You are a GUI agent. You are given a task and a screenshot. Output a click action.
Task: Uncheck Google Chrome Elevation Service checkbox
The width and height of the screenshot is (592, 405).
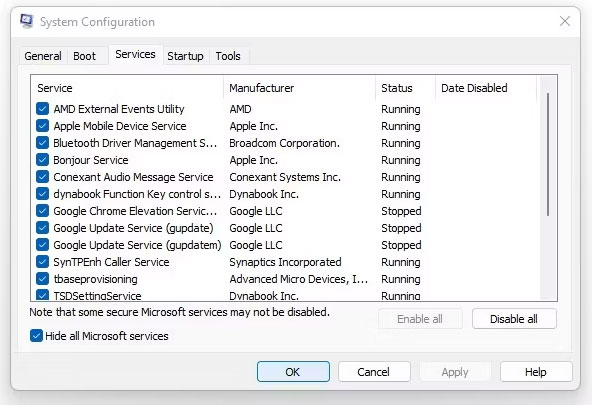(x=42, y=211)
